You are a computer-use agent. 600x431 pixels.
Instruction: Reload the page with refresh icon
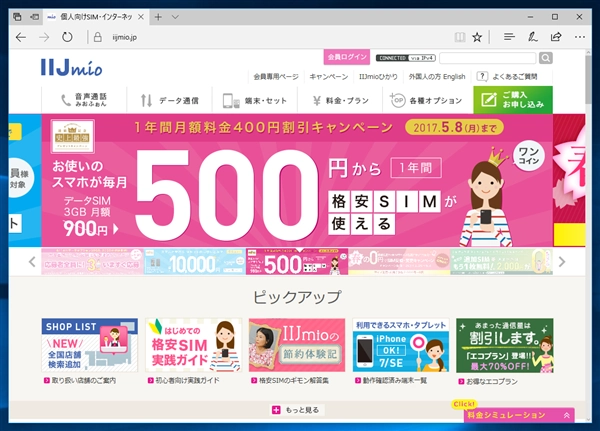point(67,37)
